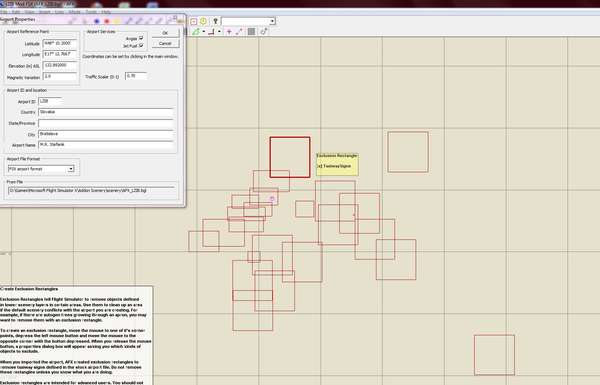
Task: Open the File menu
Action: point(3,12)
